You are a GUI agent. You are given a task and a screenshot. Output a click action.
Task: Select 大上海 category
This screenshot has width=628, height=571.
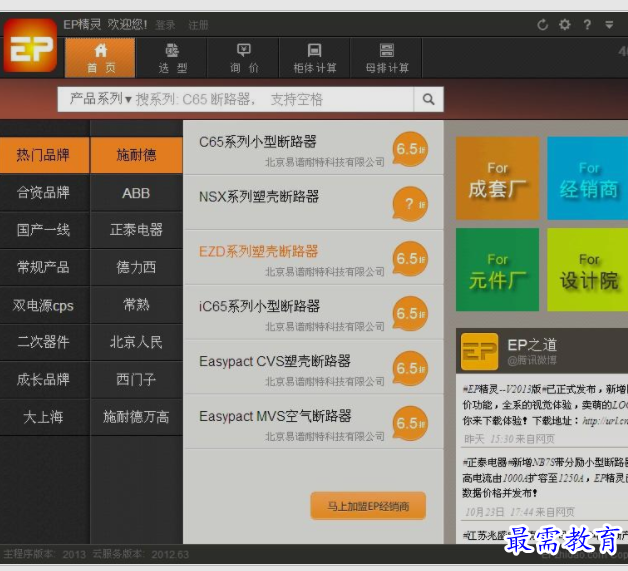click(44, 417)
